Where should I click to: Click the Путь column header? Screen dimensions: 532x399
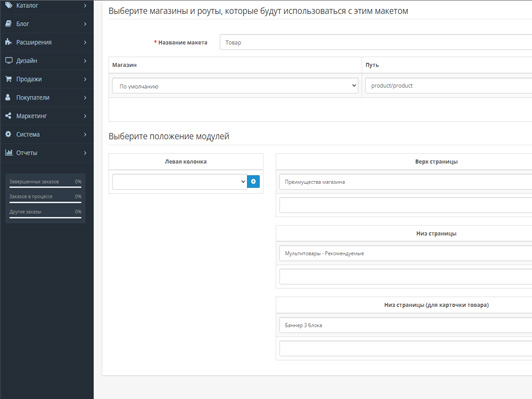[x=372, y=65]
